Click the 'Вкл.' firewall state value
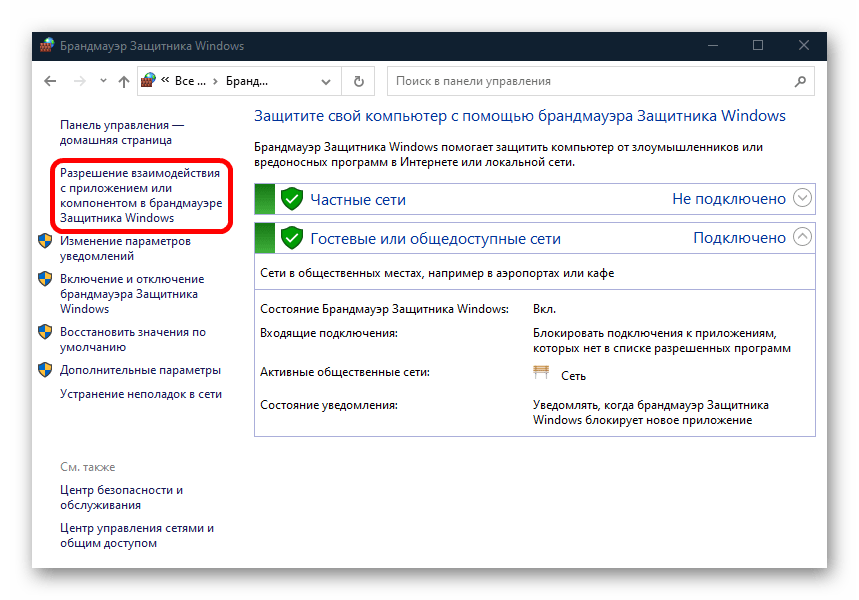This screenshot has width=859, height=600. [x=544, y=309]
